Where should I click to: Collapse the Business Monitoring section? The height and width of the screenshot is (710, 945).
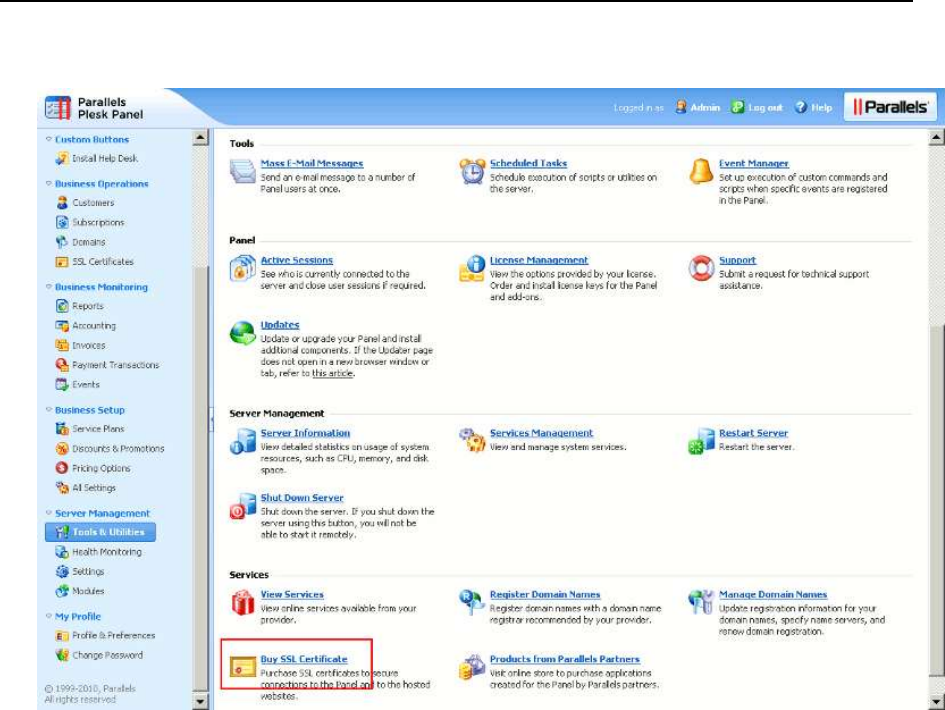(49, 287)
